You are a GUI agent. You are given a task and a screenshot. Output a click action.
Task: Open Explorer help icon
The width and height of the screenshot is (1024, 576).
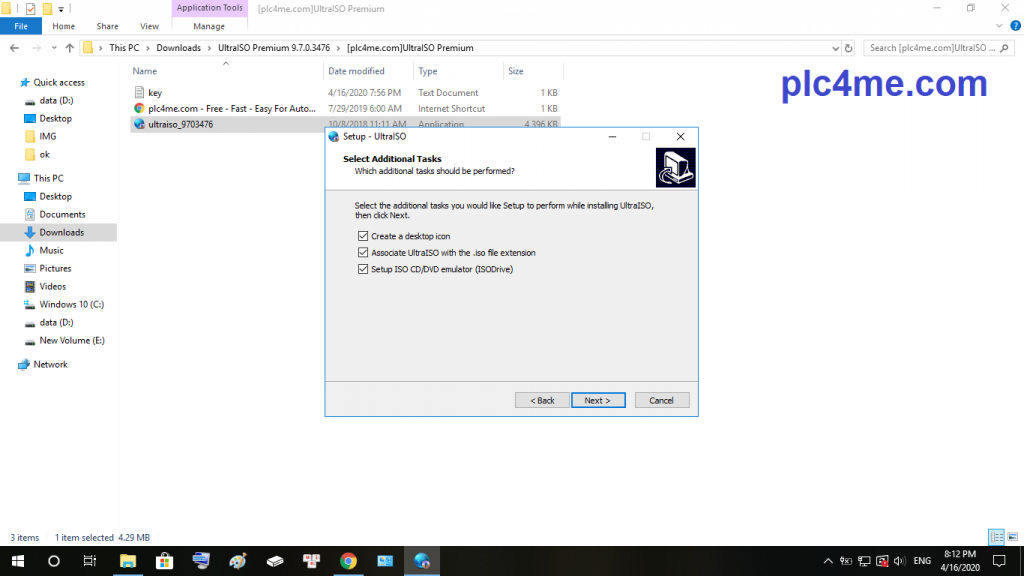tap(1016, 26)
